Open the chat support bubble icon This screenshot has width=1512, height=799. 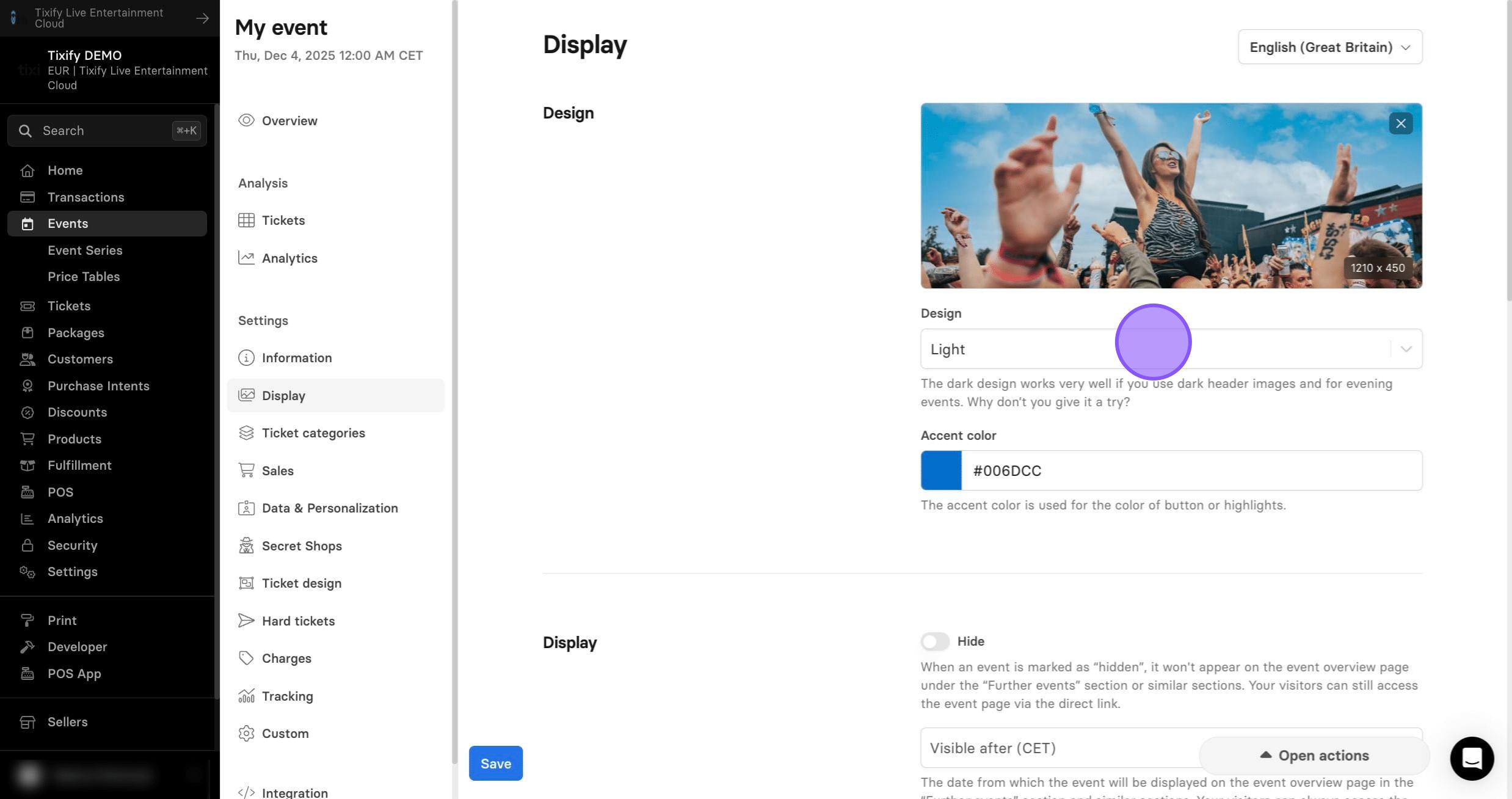pyautogui.click(x=1472, y=759)
